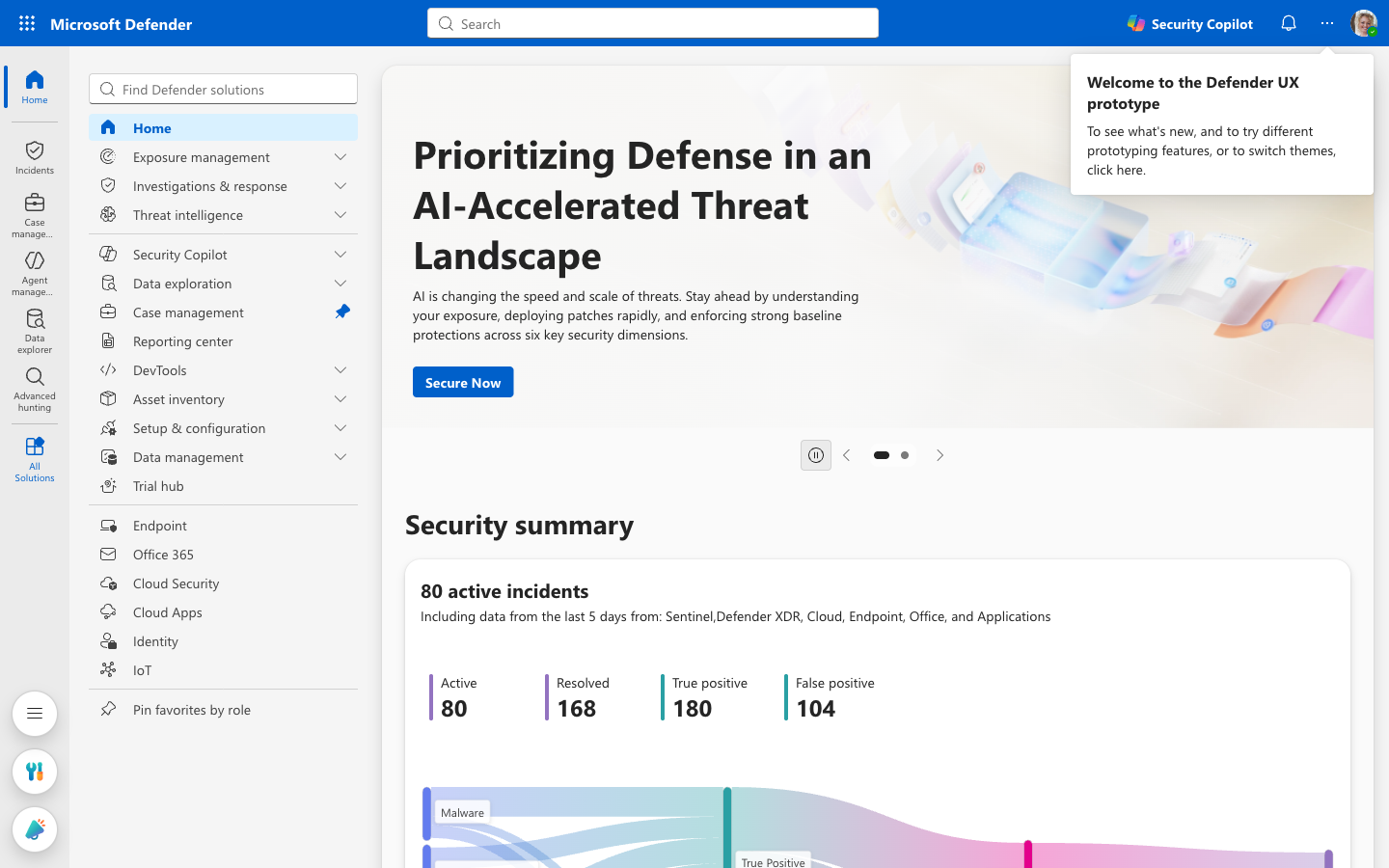Expand Threat intelligence chevron
The width and height of the screenshot is (1389, 868).
pyautogui.click(x=340, y=215)
